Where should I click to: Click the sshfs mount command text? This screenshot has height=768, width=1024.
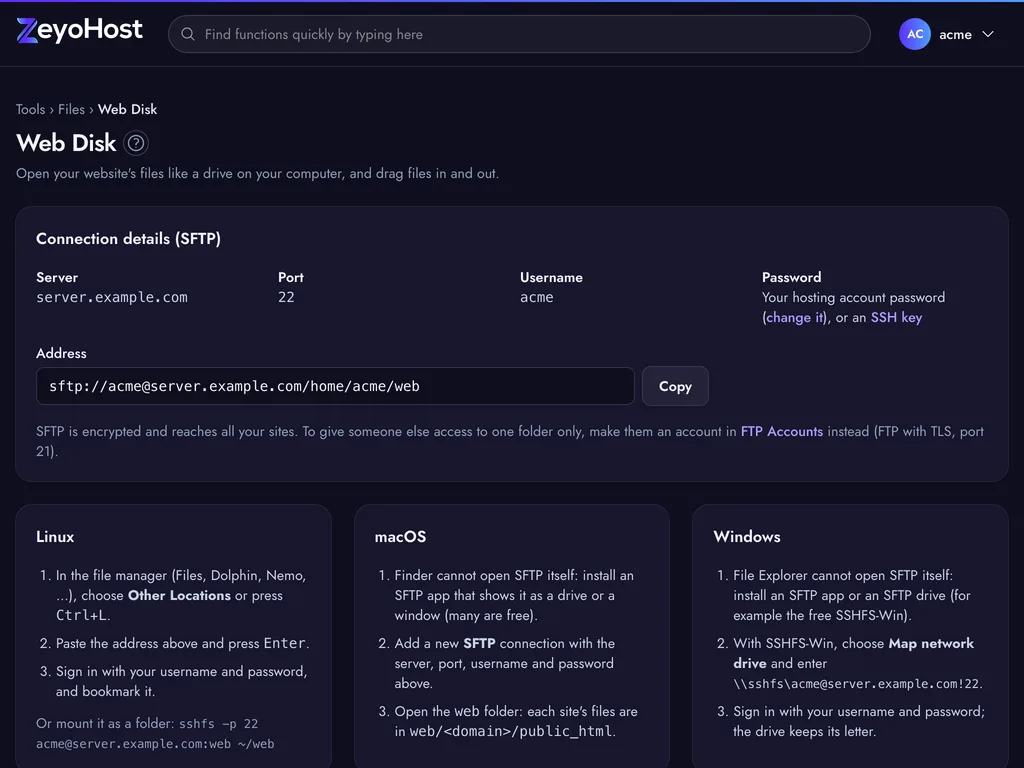[155, 733]
